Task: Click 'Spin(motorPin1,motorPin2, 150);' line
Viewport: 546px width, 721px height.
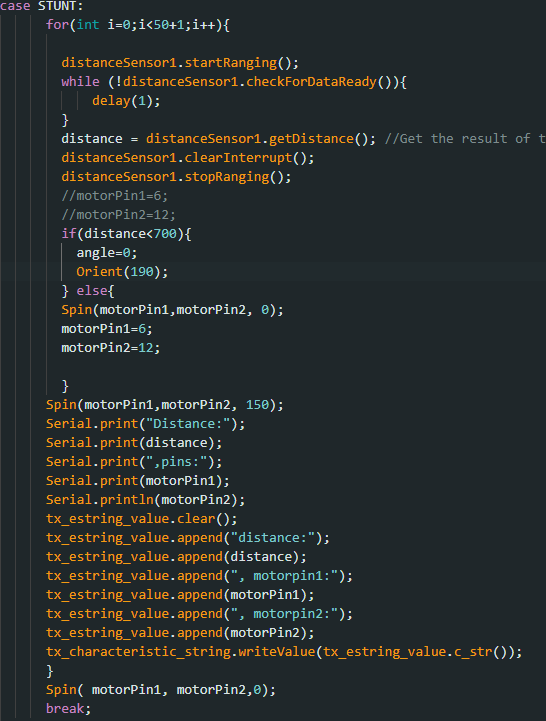Action: 165,405
